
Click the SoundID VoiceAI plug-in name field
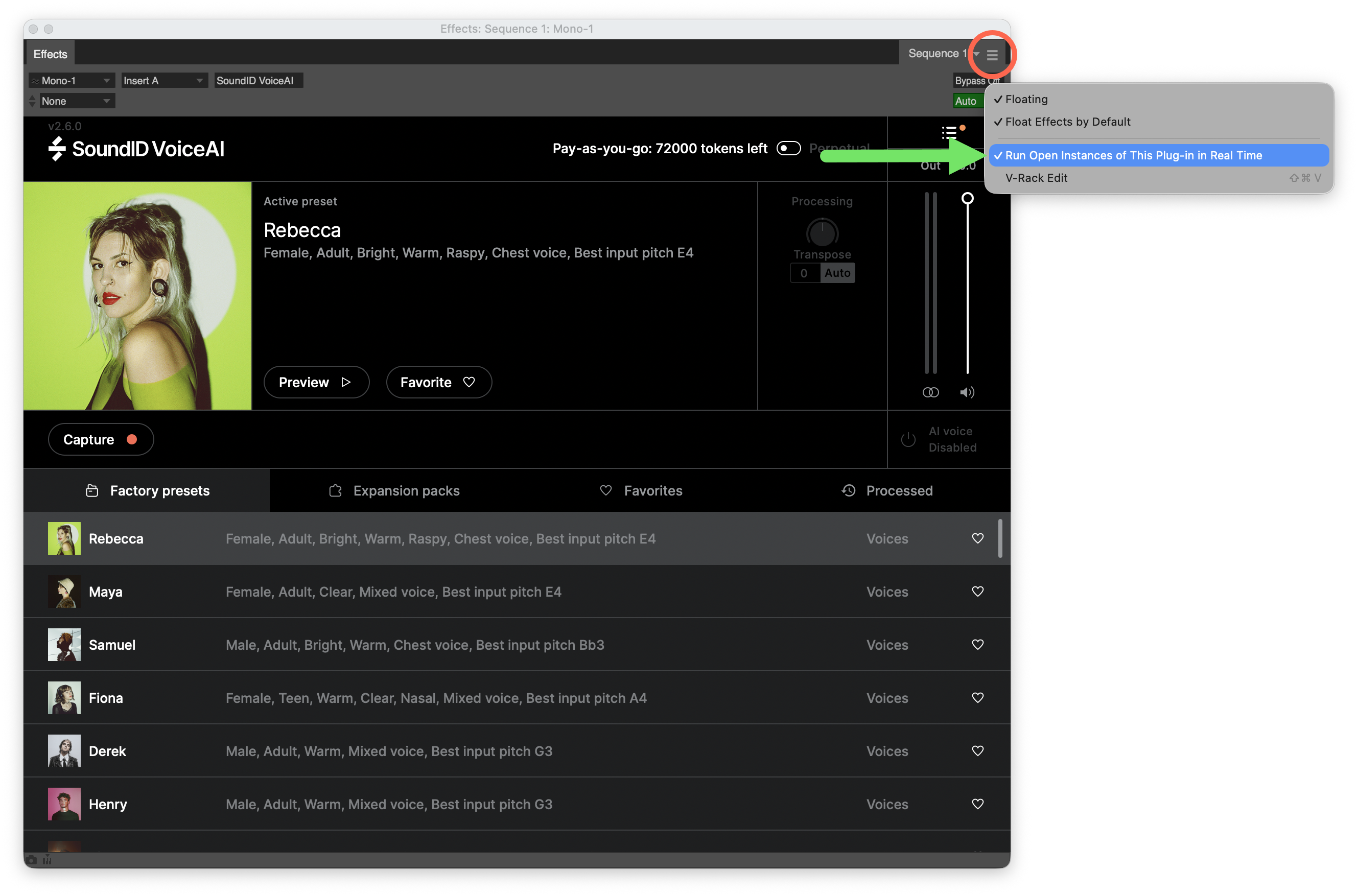(259, 81)
